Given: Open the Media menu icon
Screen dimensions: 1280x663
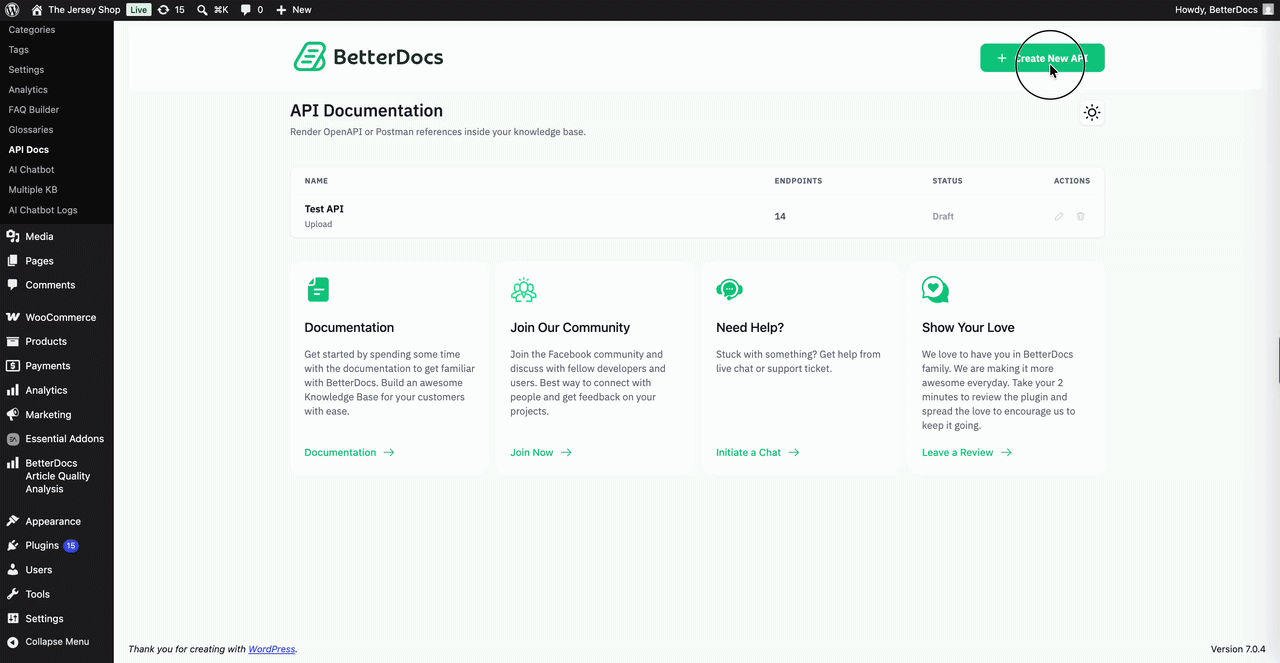Looking at the screenshot, I should coord(13,237).
